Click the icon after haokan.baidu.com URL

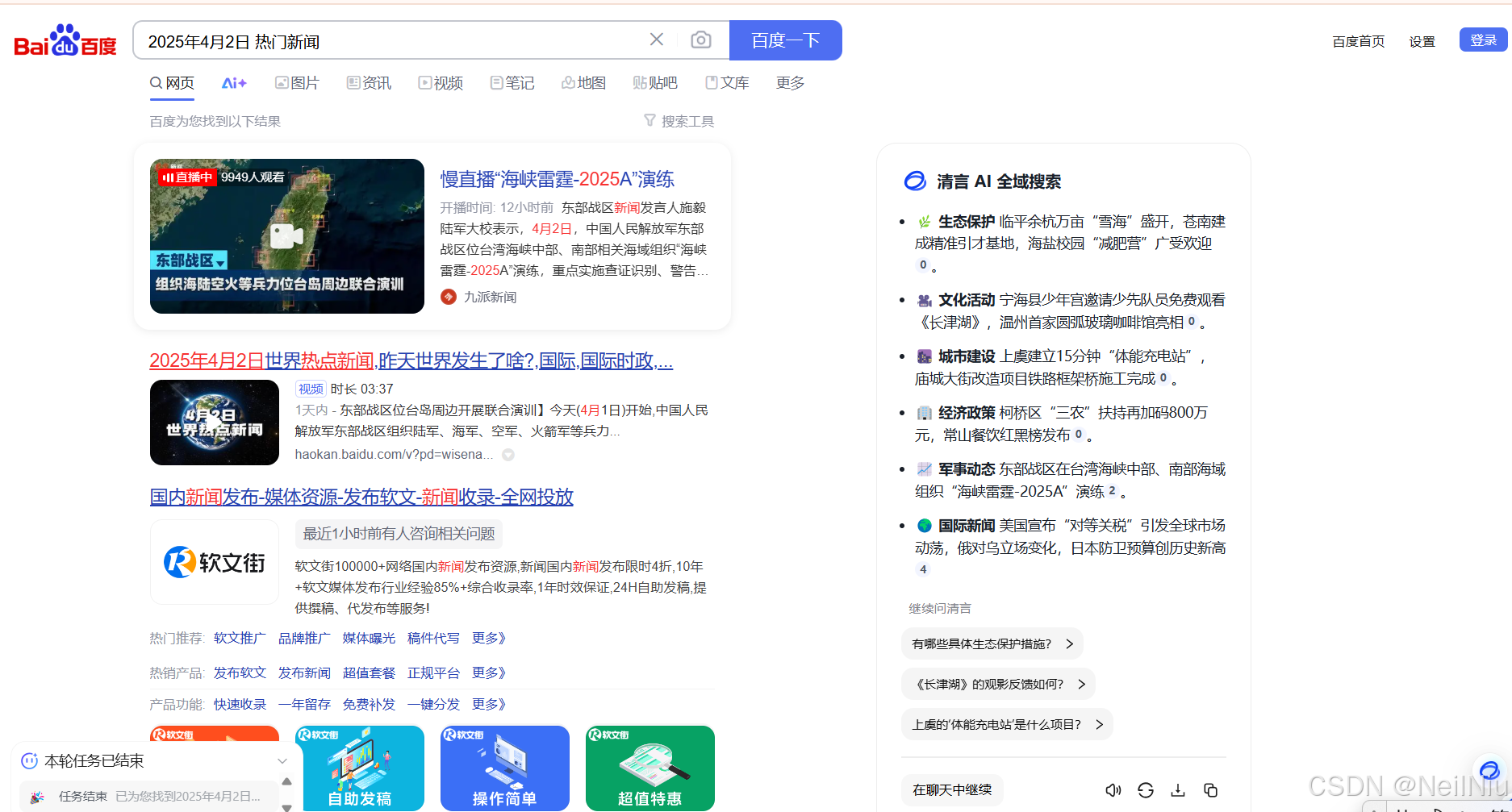508,455
